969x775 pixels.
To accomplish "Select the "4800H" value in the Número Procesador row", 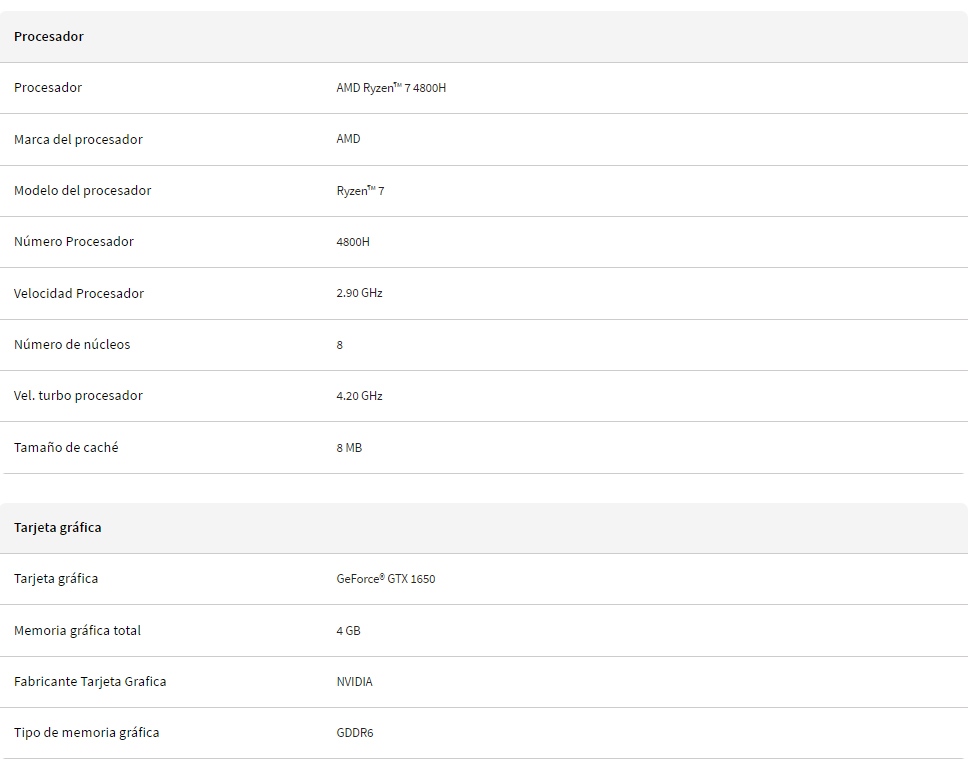I will (353, 242).
